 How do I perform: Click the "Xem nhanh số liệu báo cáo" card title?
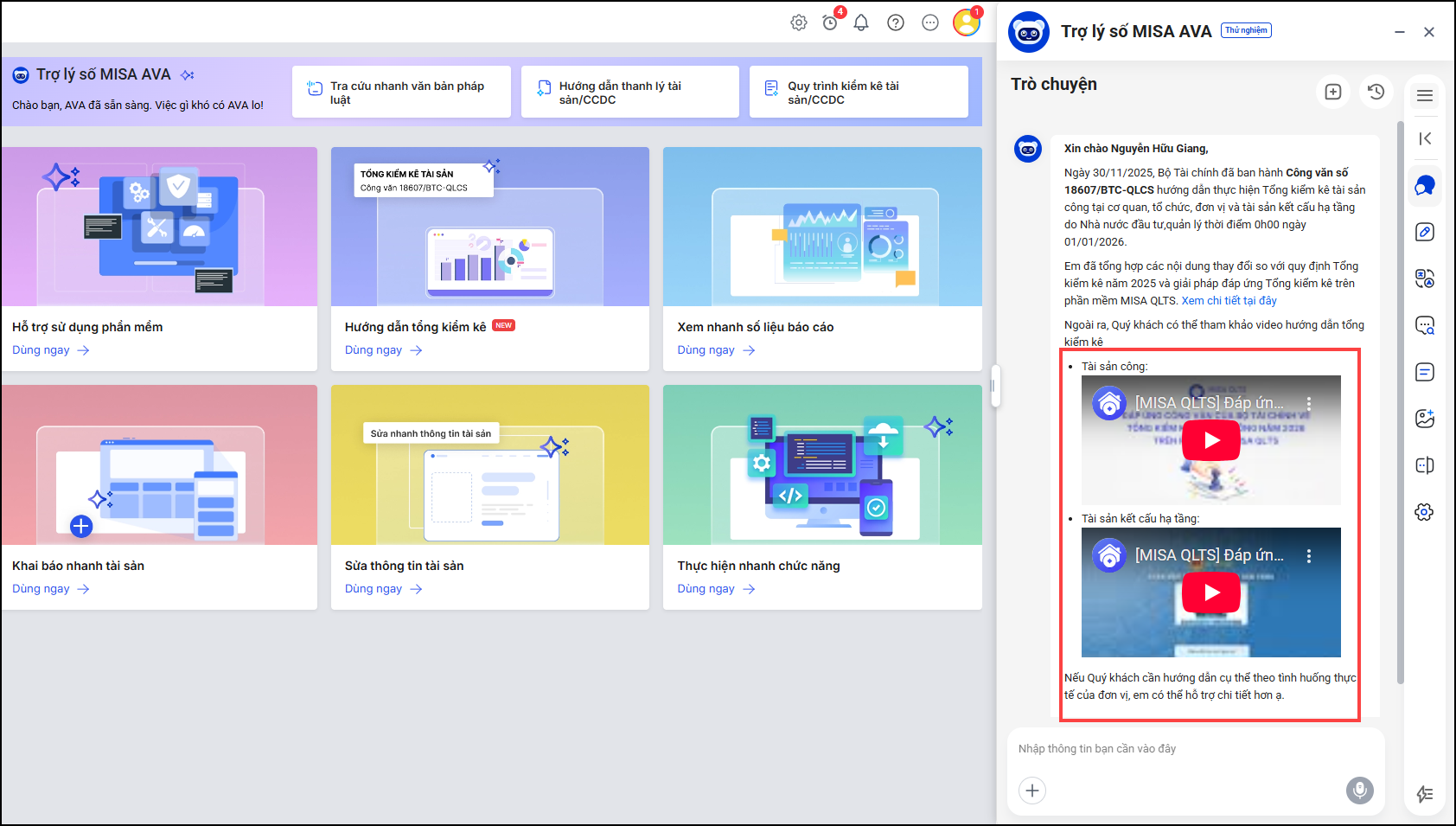pyautogui.click(x=756, y=327)
